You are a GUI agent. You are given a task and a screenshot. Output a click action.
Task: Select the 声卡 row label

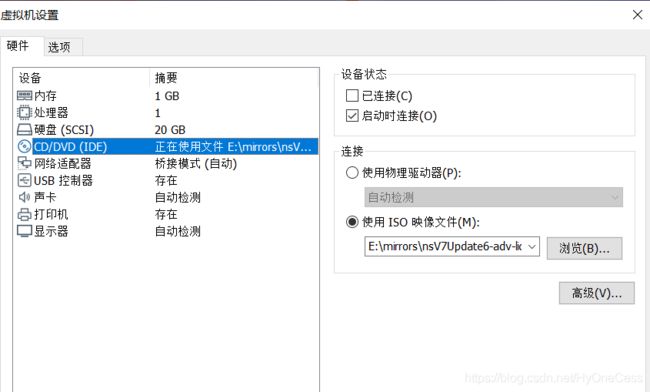pos(45,197)
